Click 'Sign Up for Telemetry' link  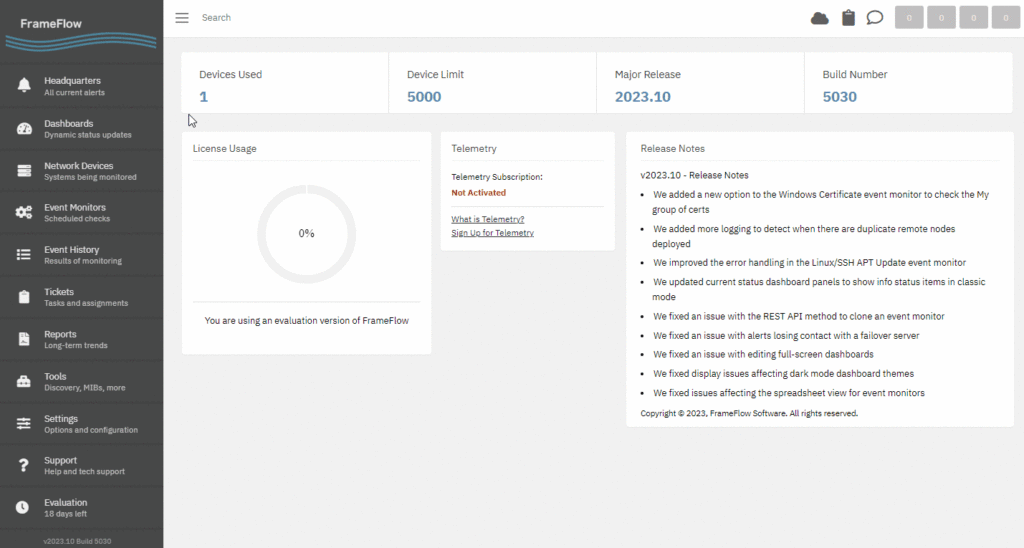click(x=492, y=233)
